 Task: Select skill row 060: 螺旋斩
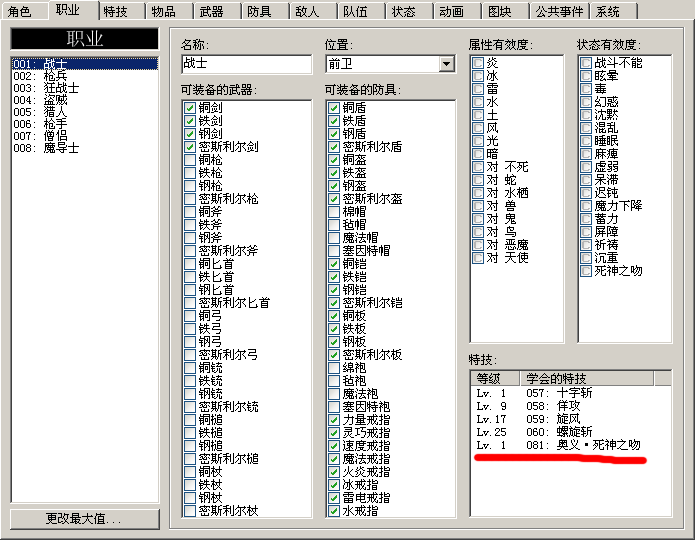(x=570, y=432)
